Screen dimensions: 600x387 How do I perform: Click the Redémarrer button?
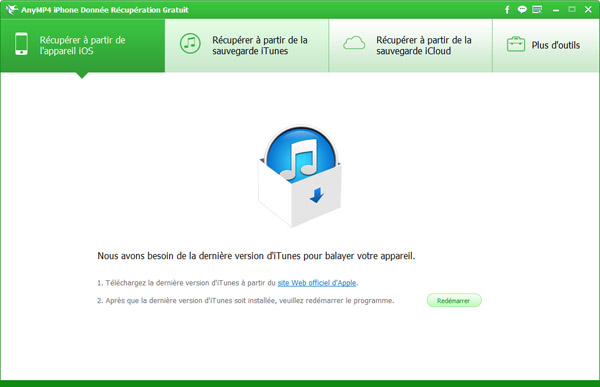(x=454, y=300)
